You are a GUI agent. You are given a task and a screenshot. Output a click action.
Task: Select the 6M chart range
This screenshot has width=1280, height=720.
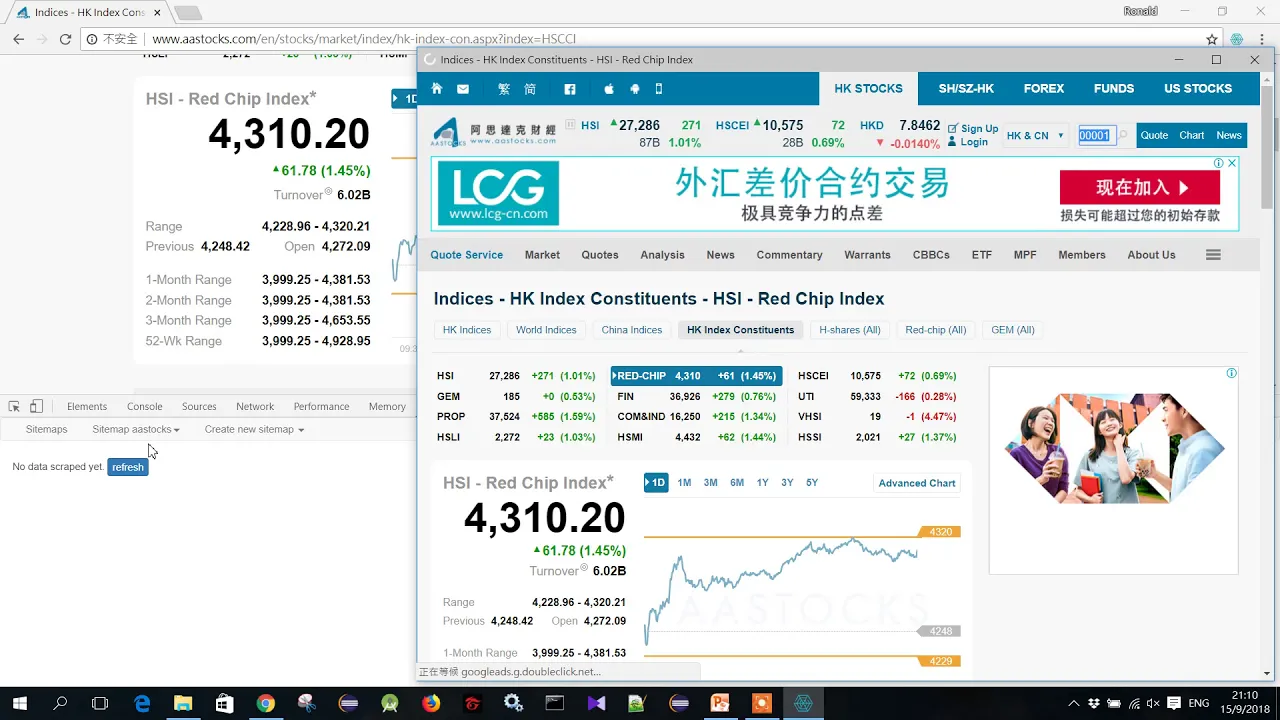[x=737, y=483]
